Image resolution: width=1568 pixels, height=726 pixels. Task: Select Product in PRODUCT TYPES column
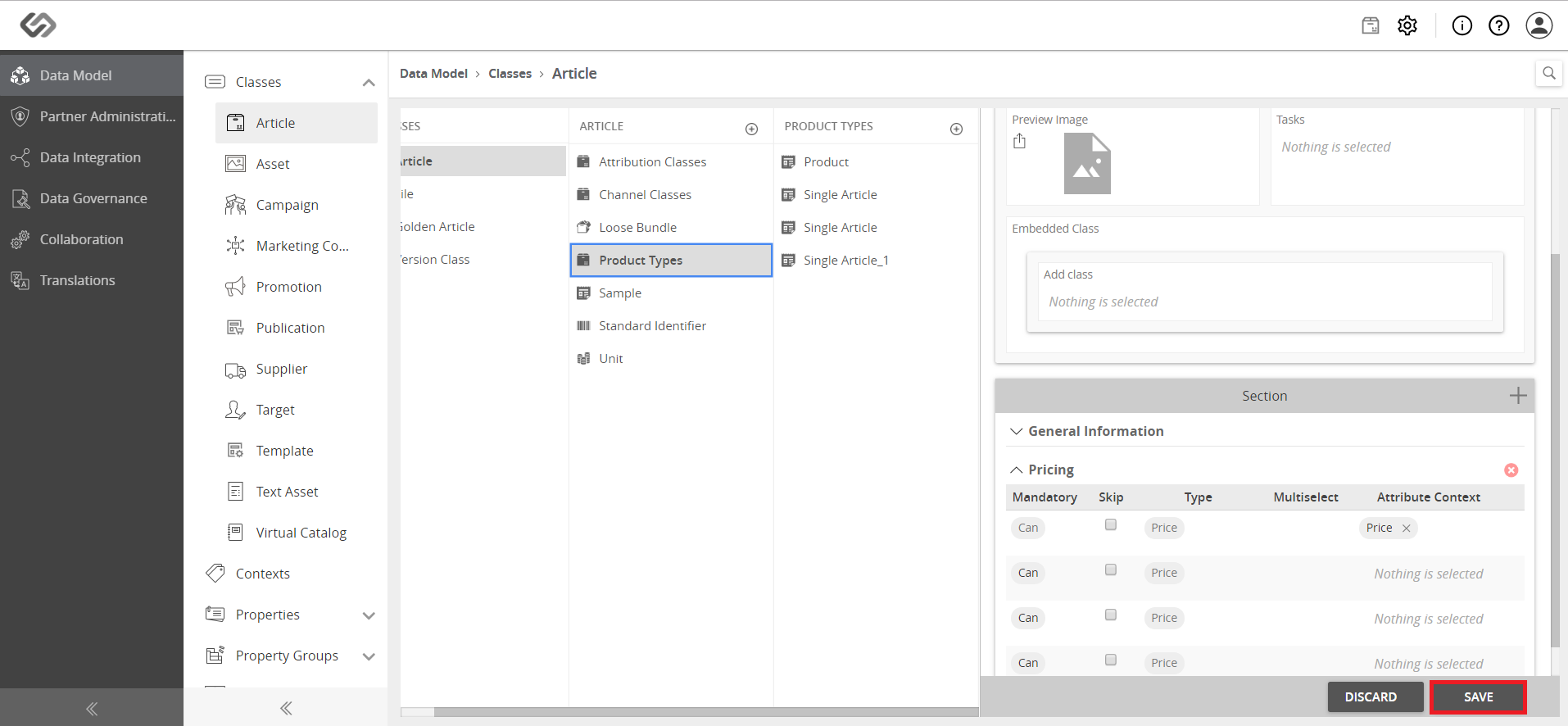(876, 162)
